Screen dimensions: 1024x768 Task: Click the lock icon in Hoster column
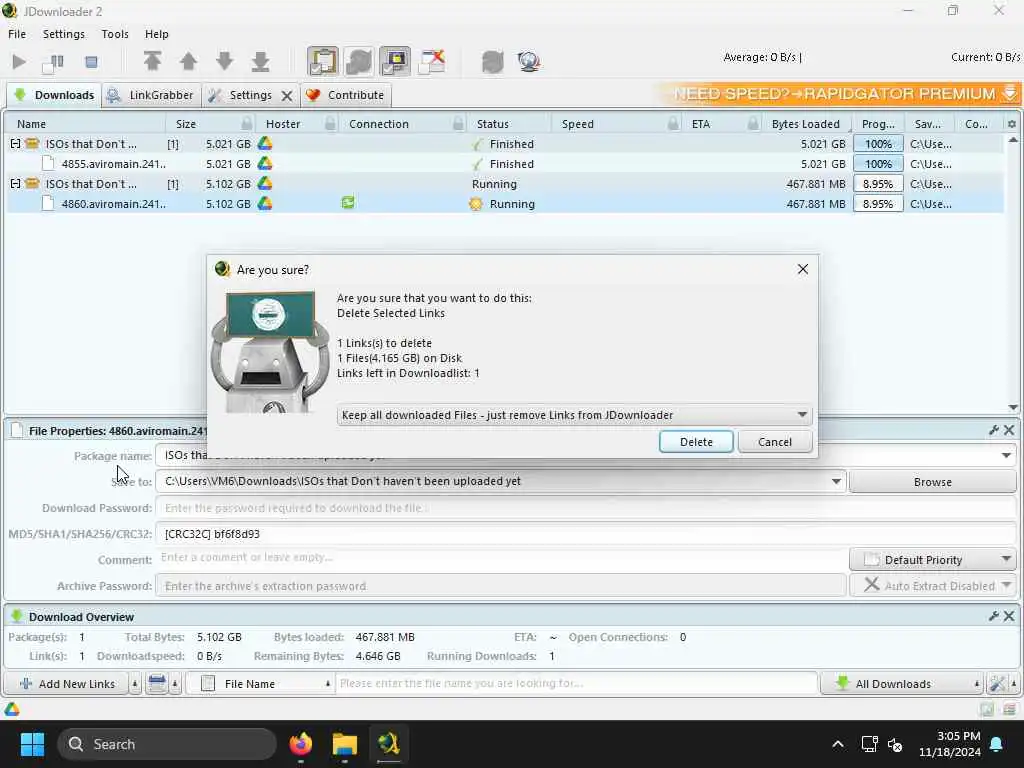(330, 123)
